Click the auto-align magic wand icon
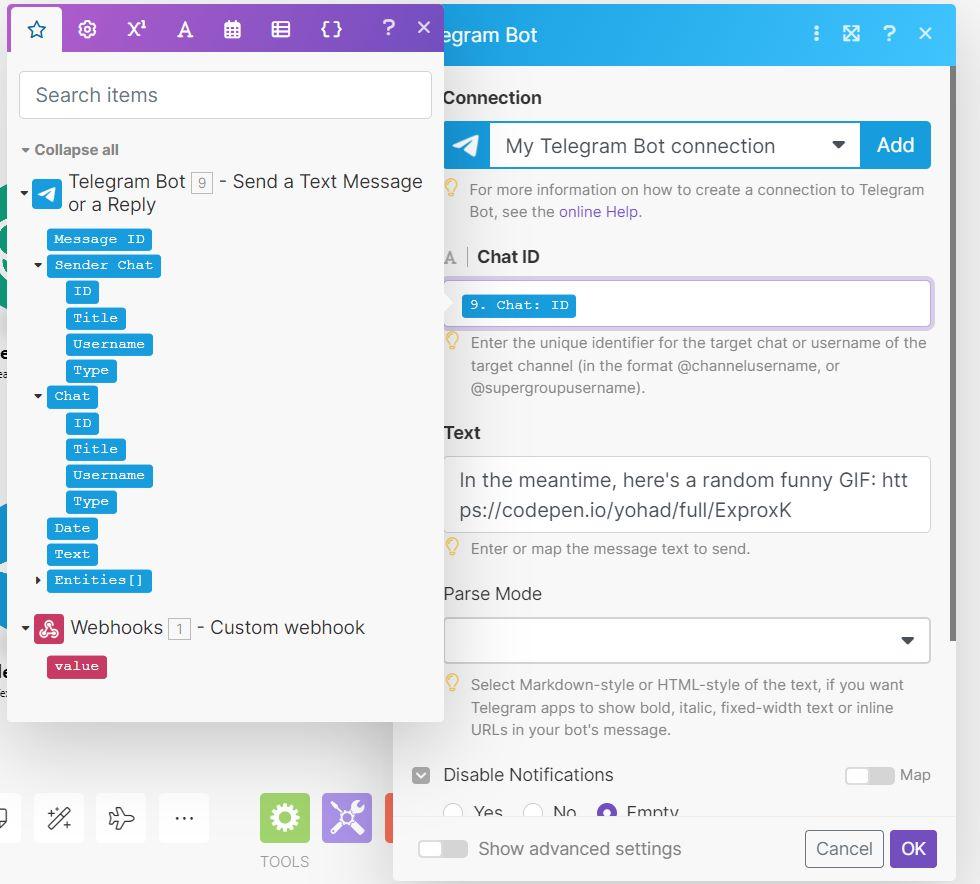 (59, 818)
